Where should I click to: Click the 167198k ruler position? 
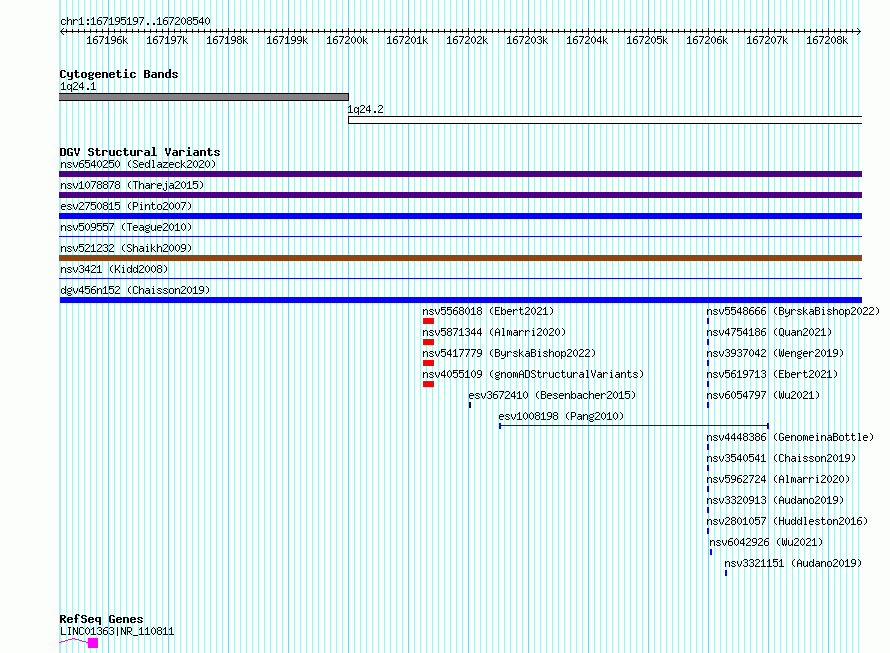click(227, 40)
